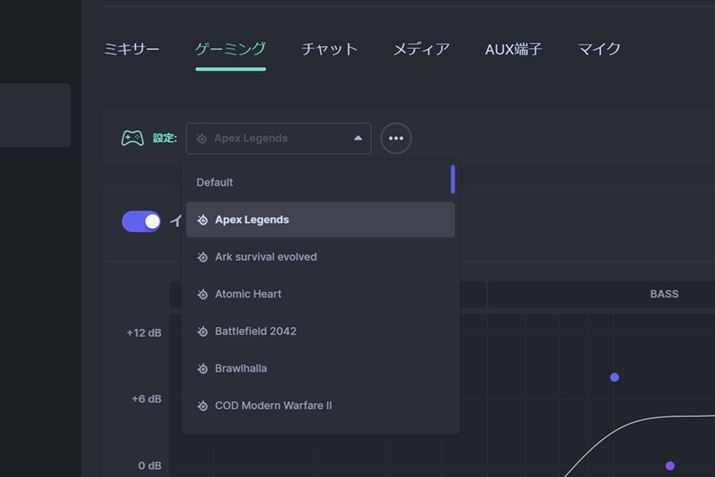Click the gamepad icon beside 設定

click(x=132, y=138)
